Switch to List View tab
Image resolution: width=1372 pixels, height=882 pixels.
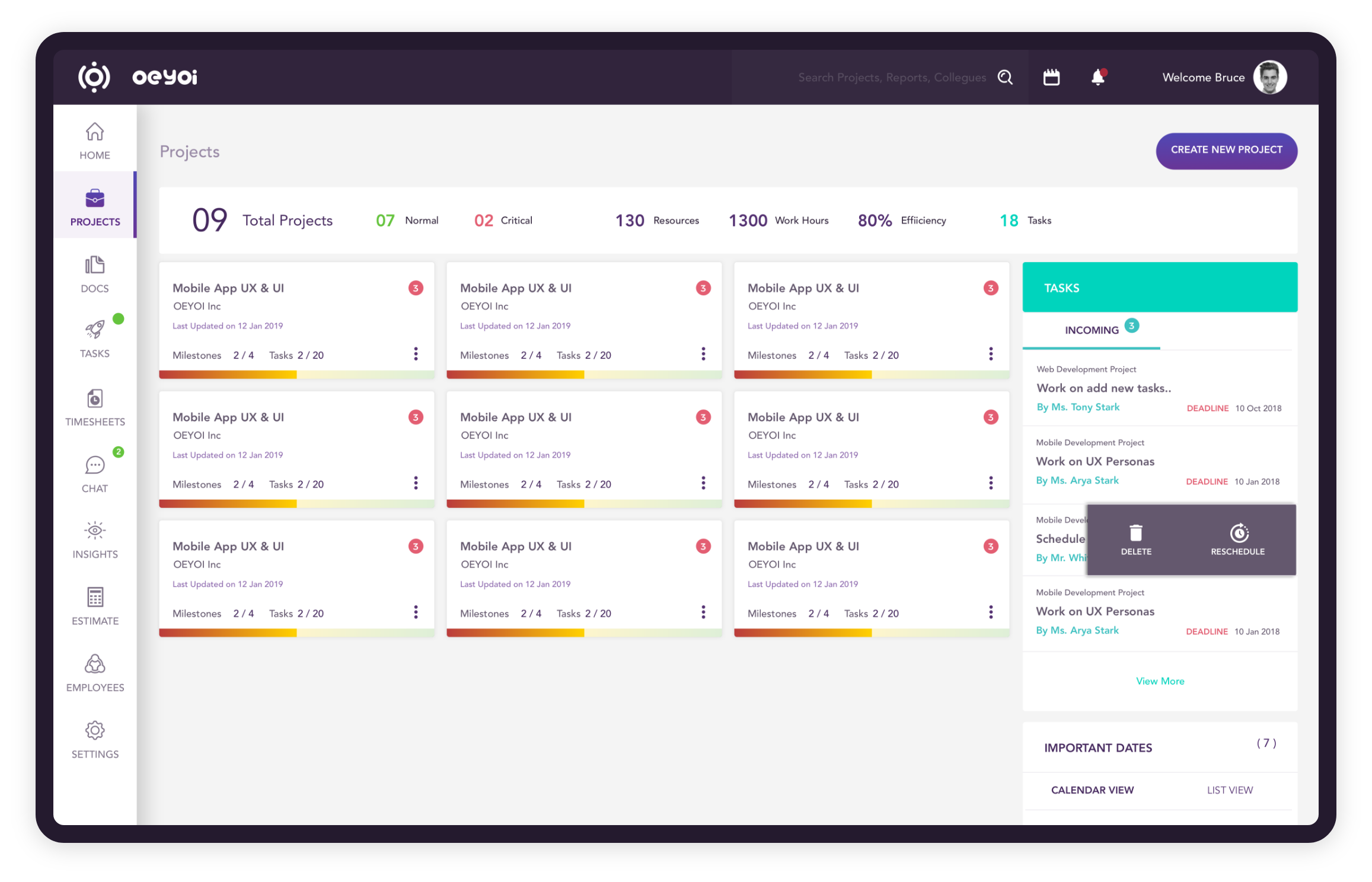pyautogui.click(x=1230, y=790)
